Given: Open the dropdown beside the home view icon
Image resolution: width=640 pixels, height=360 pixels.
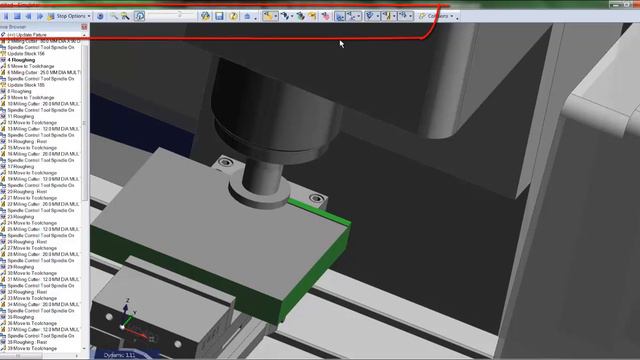Looking at the screenshot, I should 256,17.
